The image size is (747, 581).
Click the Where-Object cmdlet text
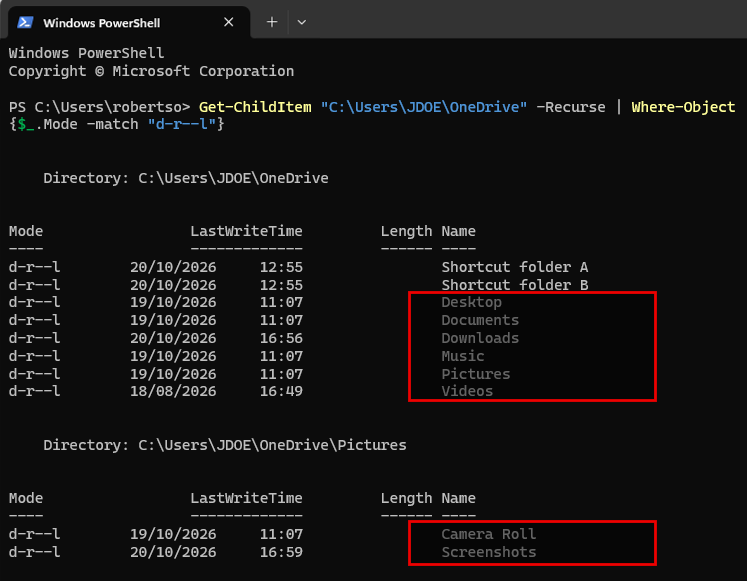(x=683, y=107)
